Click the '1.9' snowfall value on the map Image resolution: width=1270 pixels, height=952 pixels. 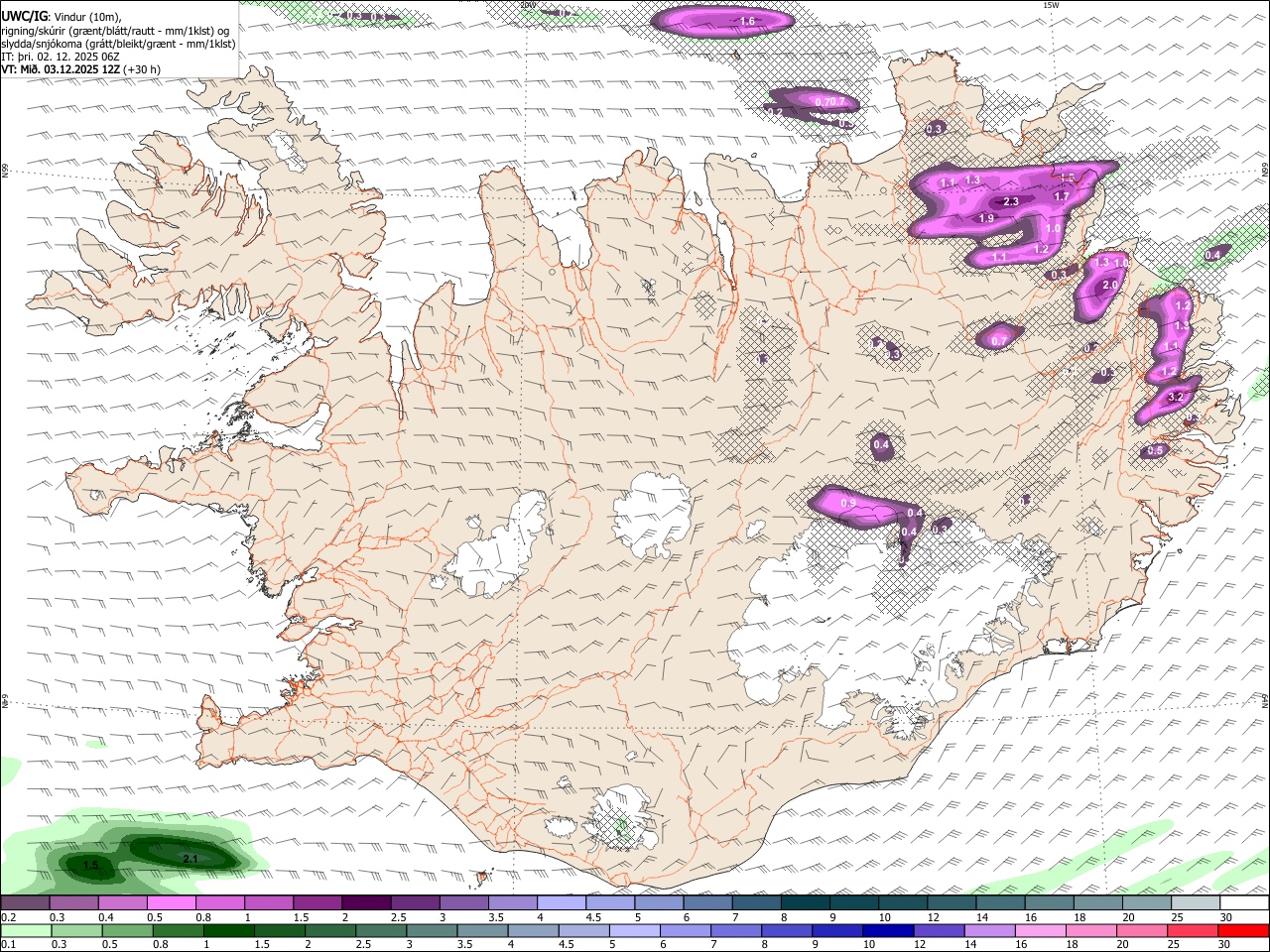coord(986,218)
